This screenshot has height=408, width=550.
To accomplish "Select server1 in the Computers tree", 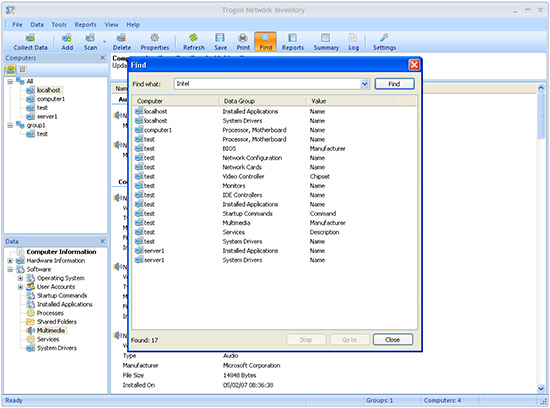I will click(47, 116).
